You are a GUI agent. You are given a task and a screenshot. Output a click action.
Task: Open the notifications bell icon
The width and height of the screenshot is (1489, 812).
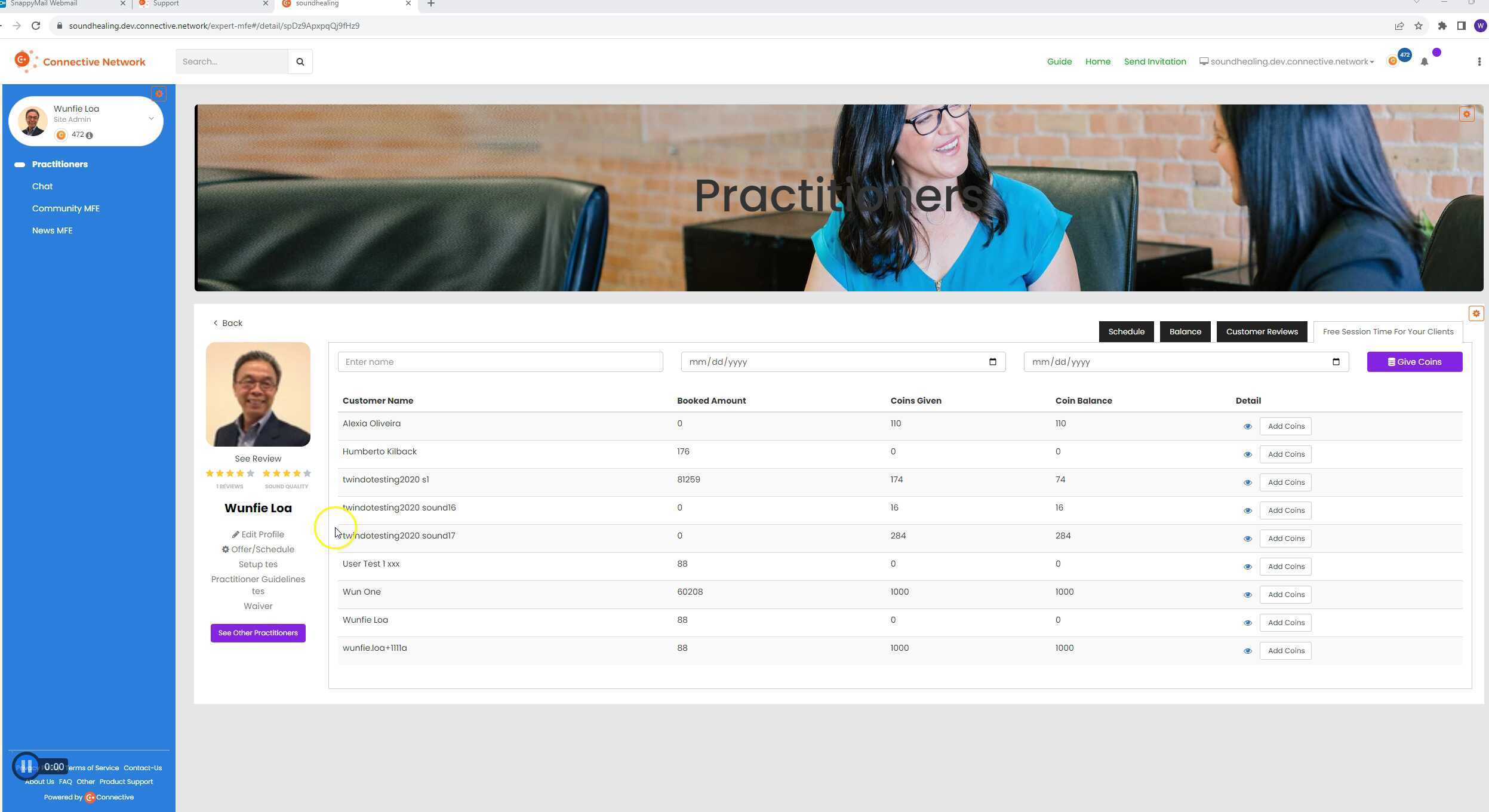click(x=1424, y=61)
